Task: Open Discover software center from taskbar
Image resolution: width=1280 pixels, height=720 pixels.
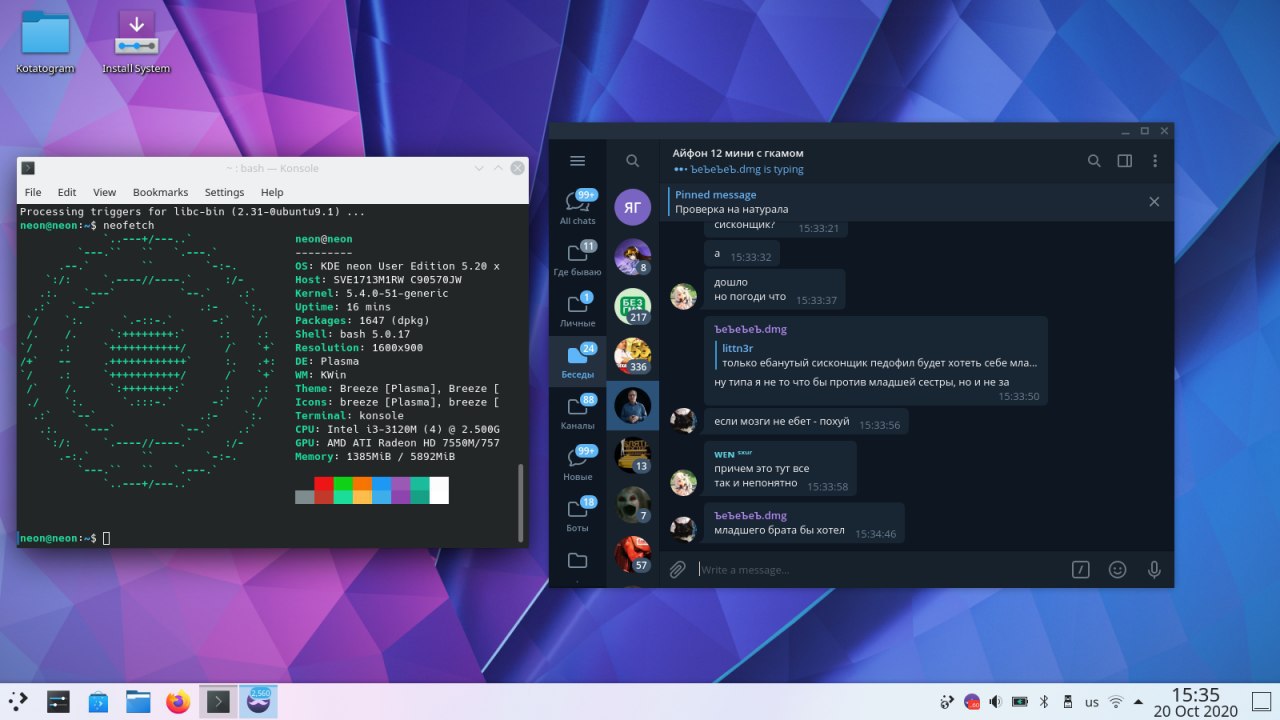Action: point(98,702)
